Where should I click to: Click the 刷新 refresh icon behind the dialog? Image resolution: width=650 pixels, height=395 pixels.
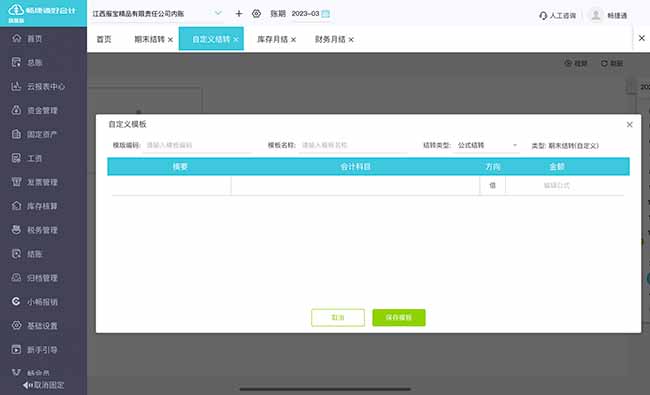click(604, 63)
